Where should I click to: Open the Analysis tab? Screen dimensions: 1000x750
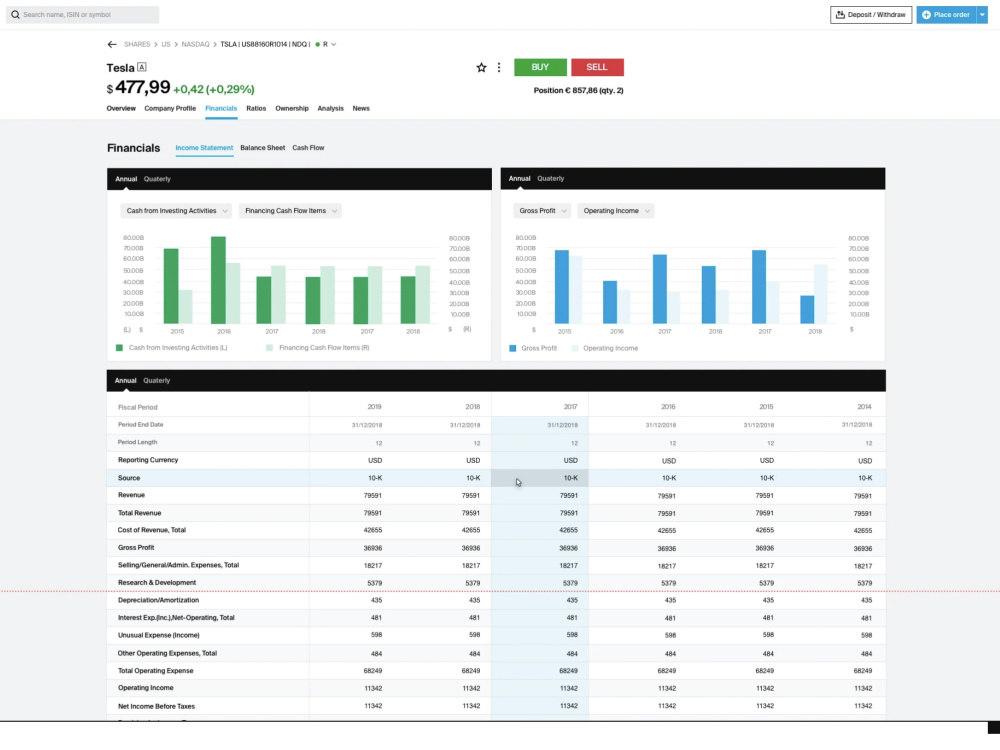click(x=330, y=108)
